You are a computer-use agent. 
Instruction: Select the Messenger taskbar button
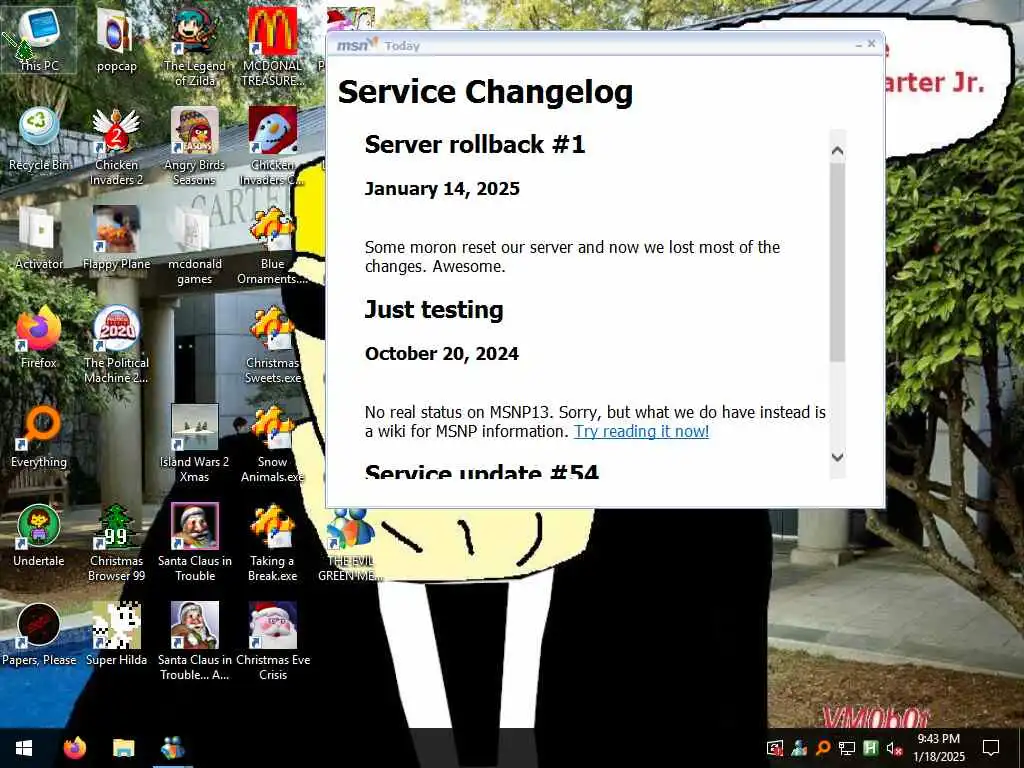[172, 748]
